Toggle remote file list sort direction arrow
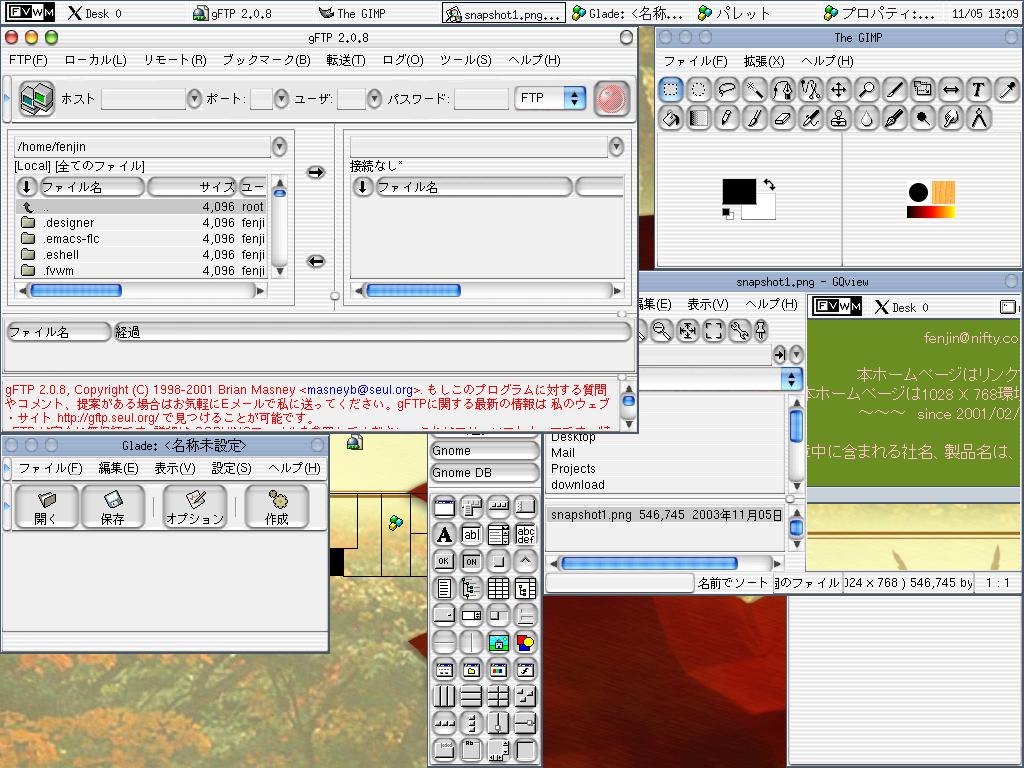Screen dimensions: 1024x768 pyautogui.click(x=362, y=187)
